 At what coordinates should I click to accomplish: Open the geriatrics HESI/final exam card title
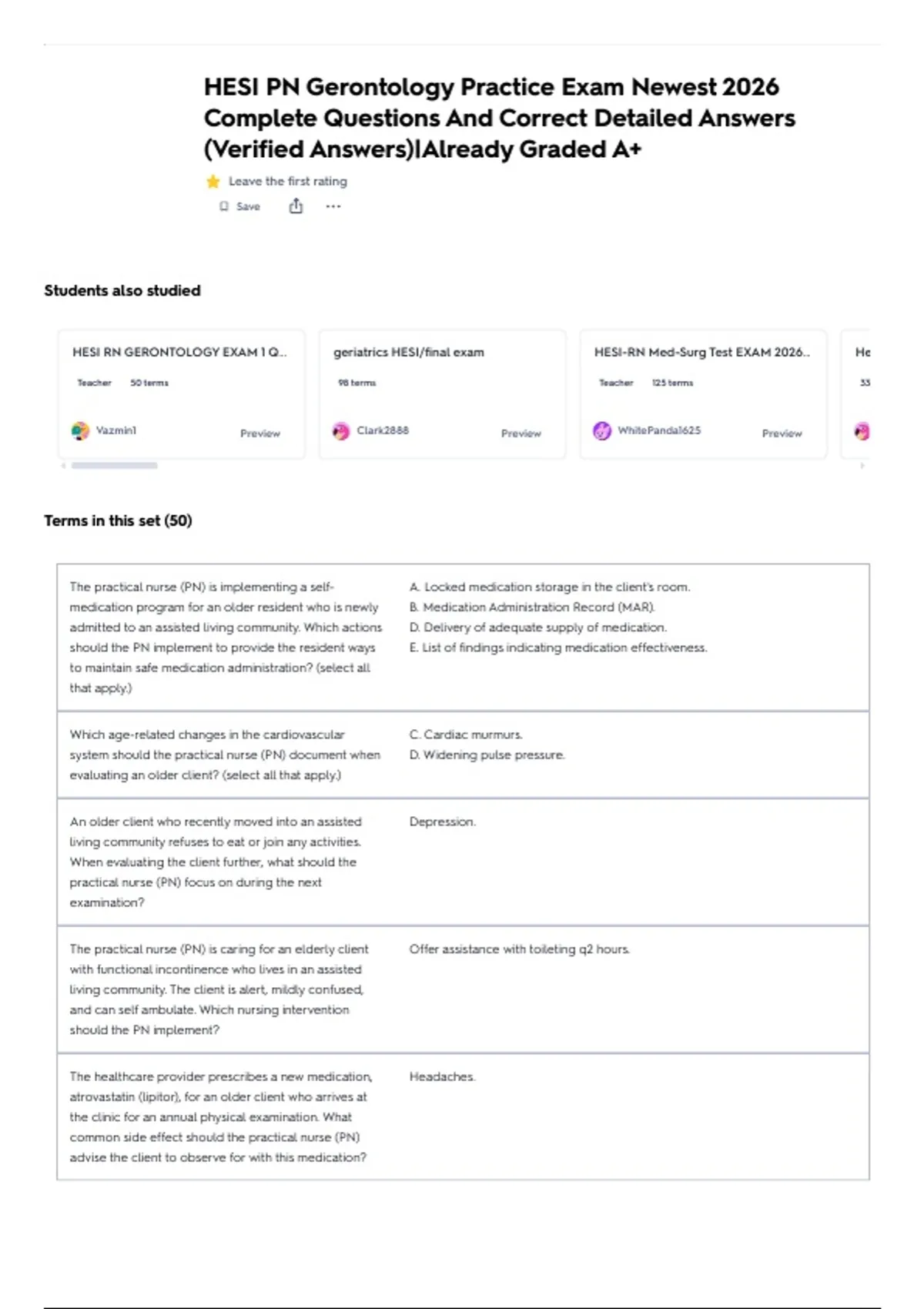click(409, 352)
